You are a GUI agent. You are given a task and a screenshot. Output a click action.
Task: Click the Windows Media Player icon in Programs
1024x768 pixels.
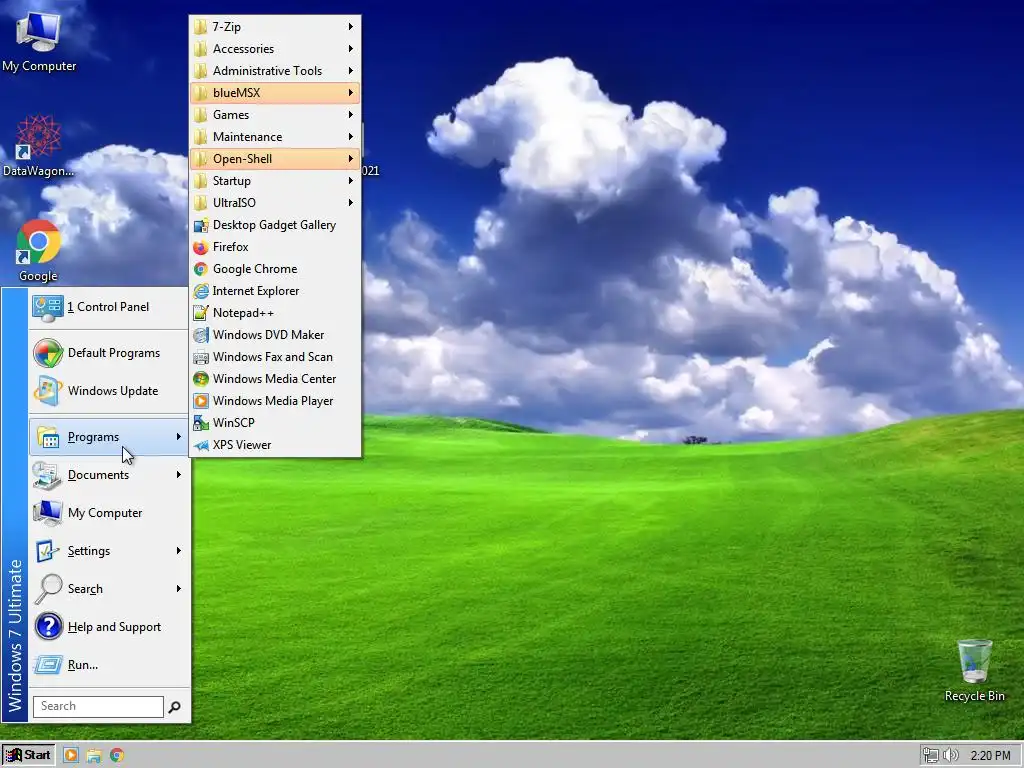200,401
